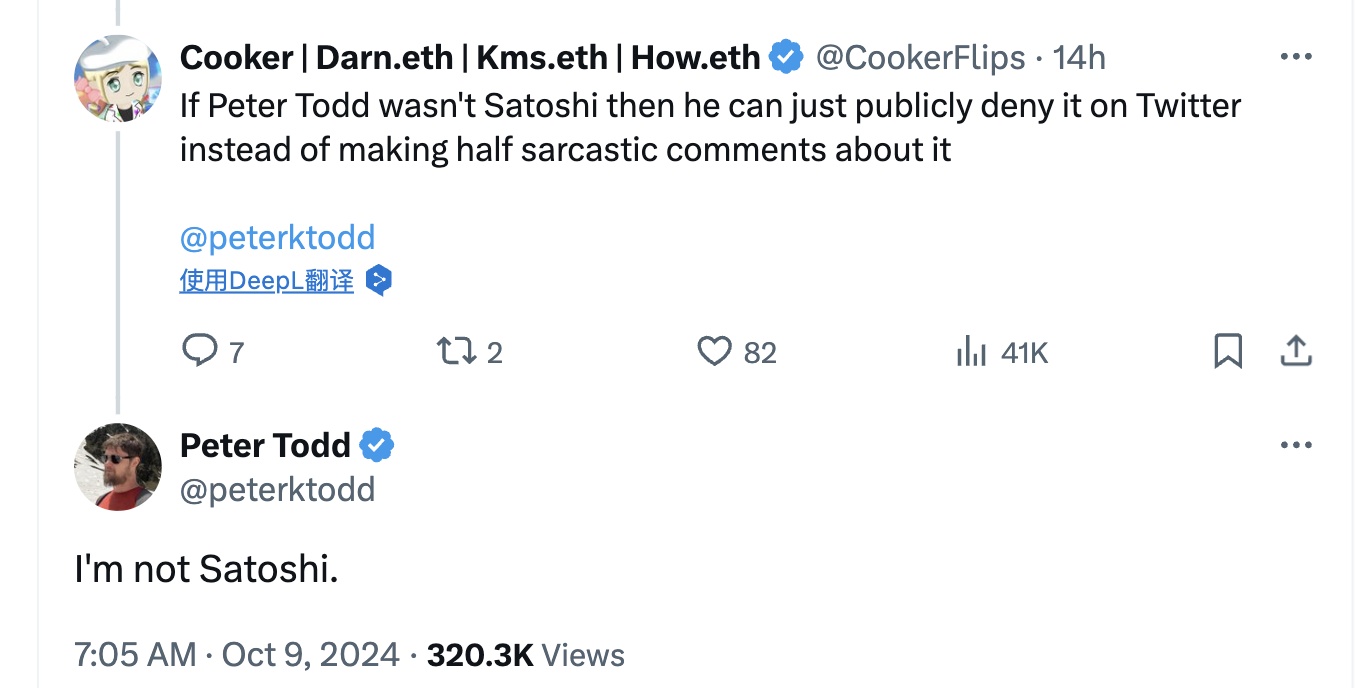The height and width of the screenshot is (688, 1358).
Task: Open Cooker's profile avatar
Action: [118, 78]
